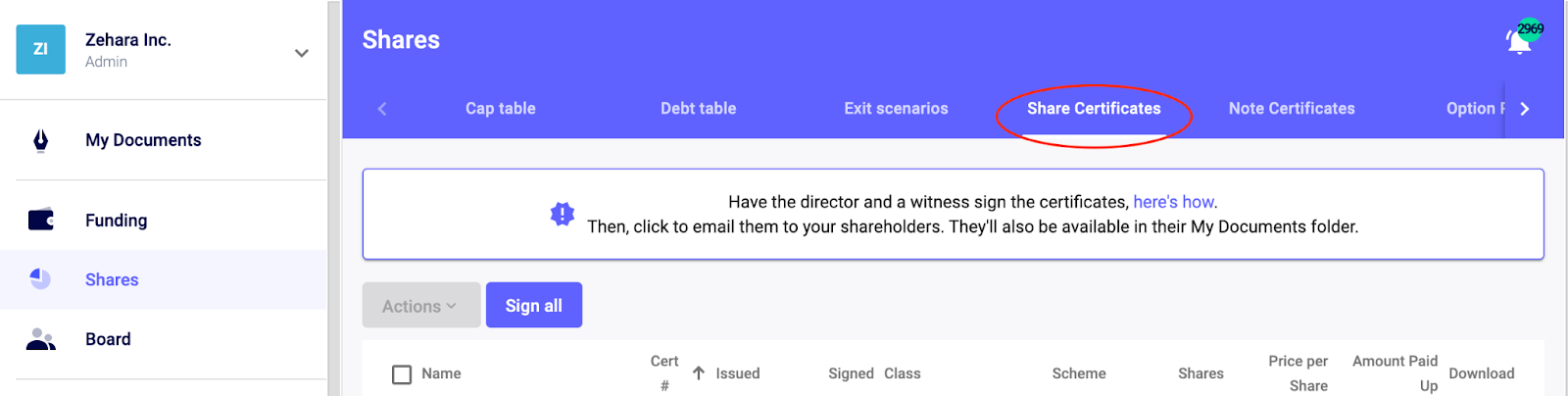Click the My Documents pen icon
This screenshot has height=396, width=1568.
40,140
